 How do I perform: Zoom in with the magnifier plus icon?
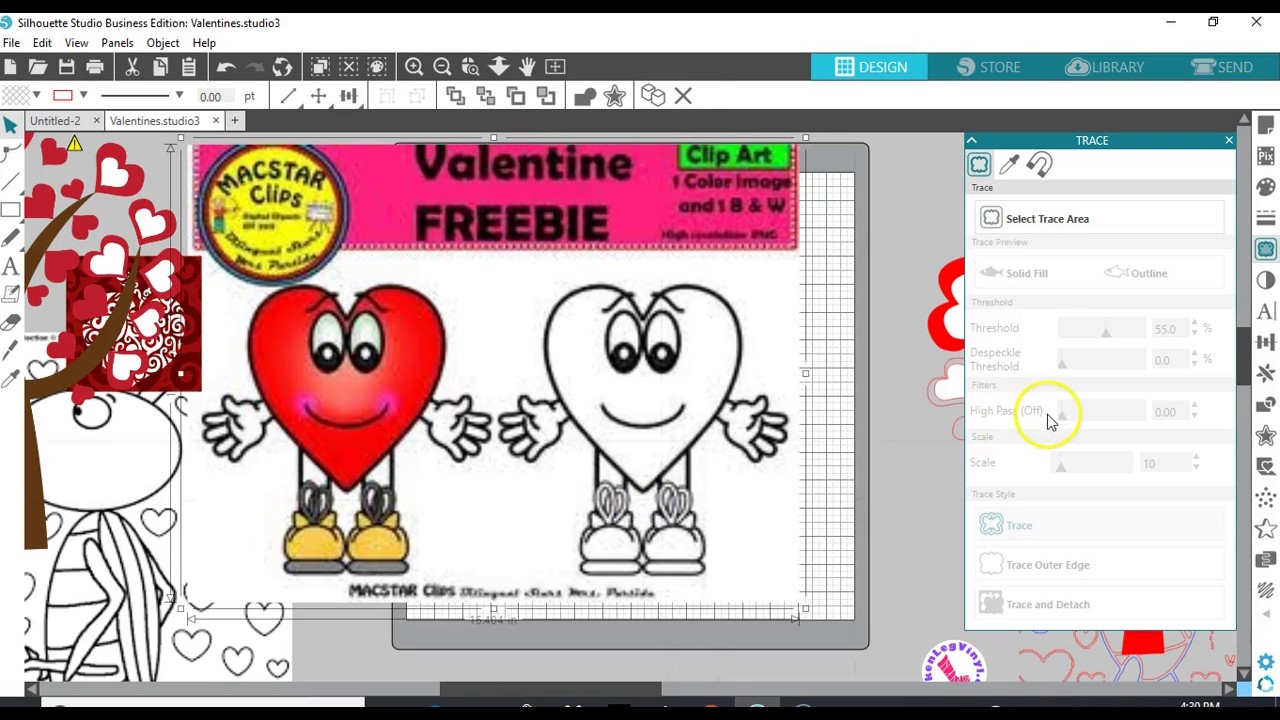click(414, 67)
